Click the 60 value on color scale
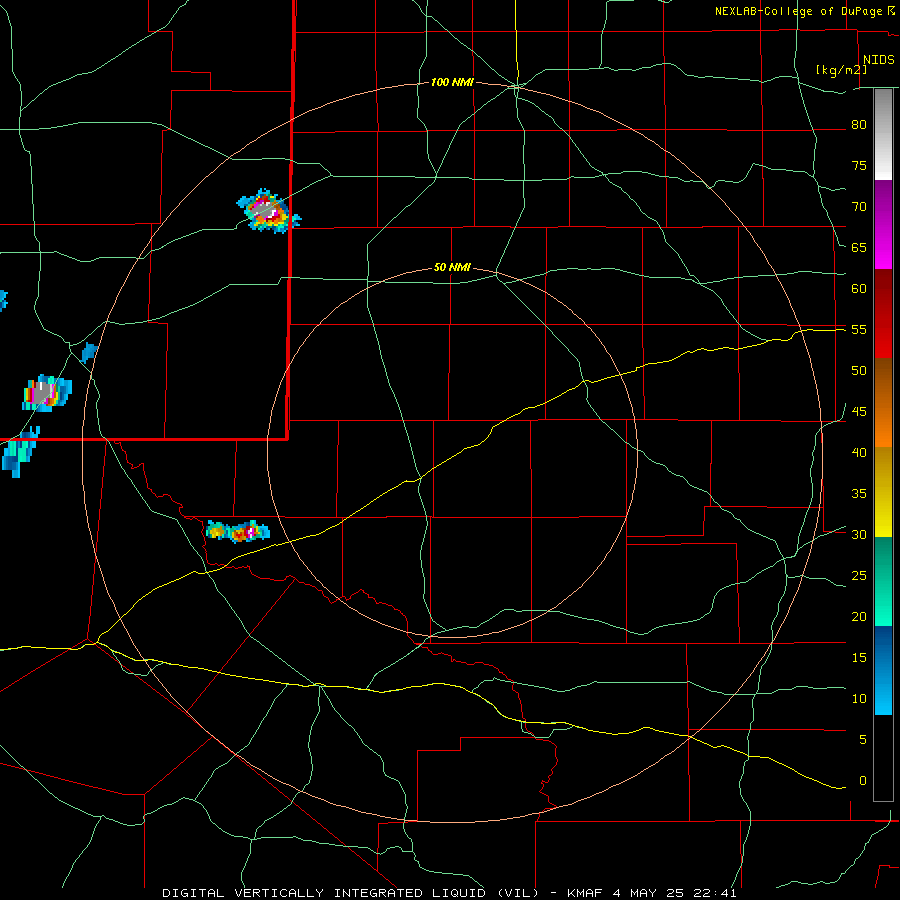900x900 pixels. [x=859, y=289]
